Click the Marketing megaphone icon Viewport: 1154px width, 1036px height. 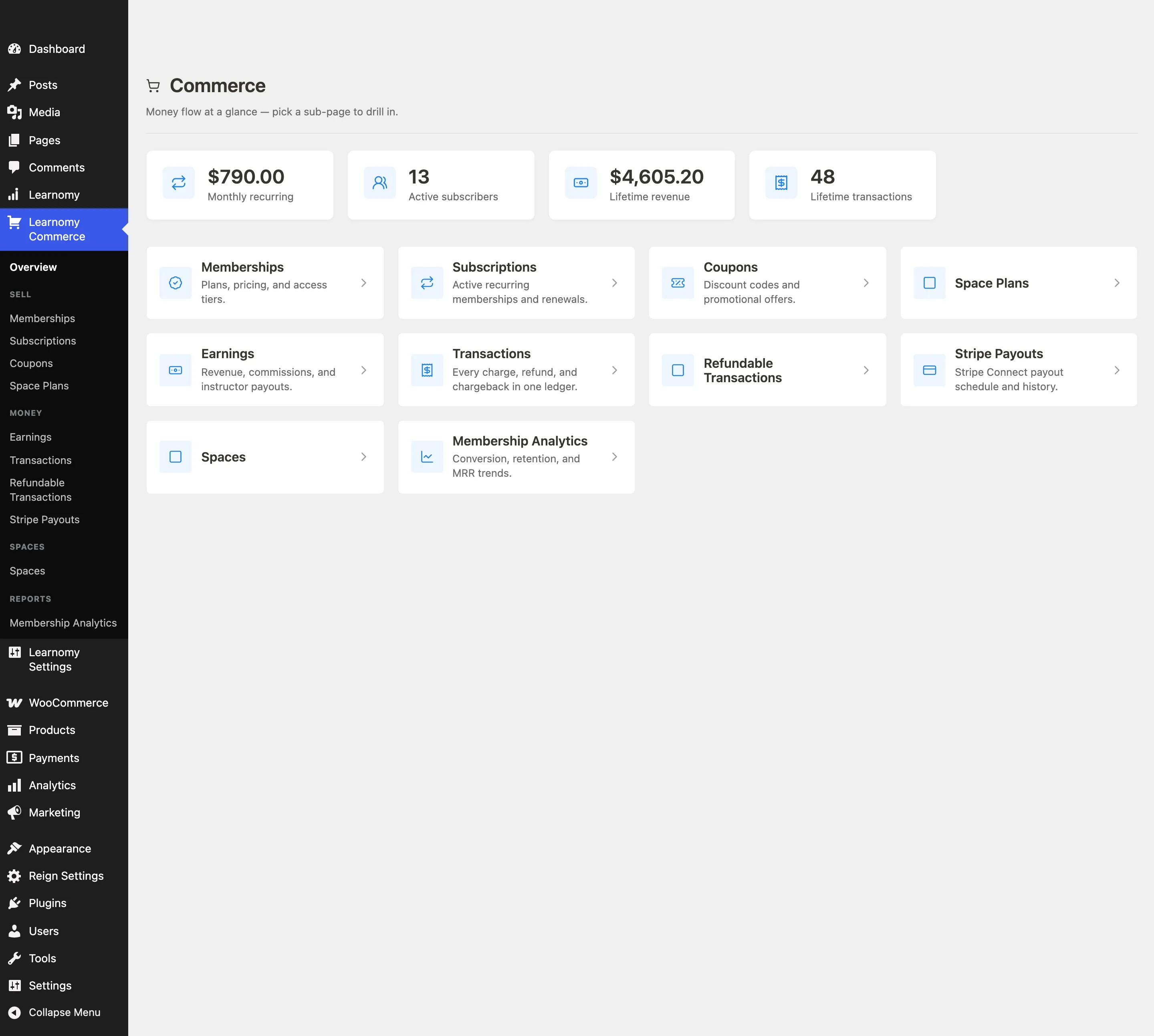(14, 813)
